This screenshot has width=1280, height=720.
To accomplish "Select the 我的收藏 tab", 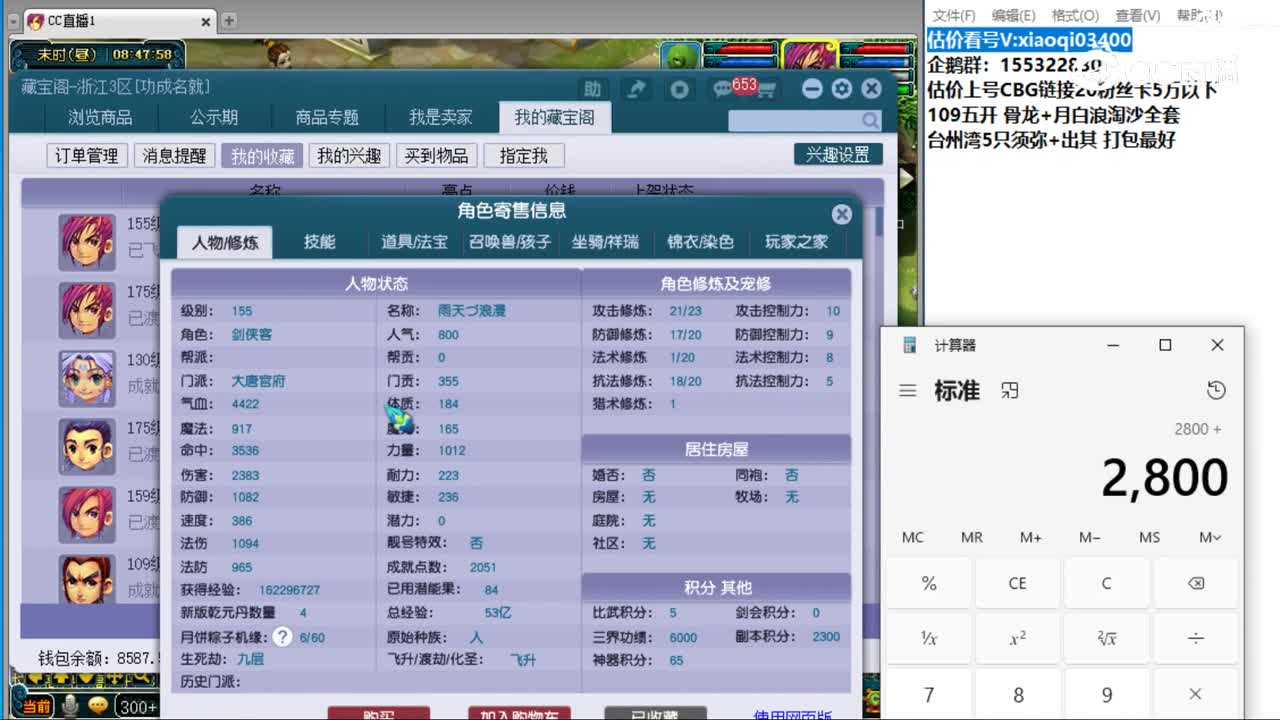I will tap(261, 155).
